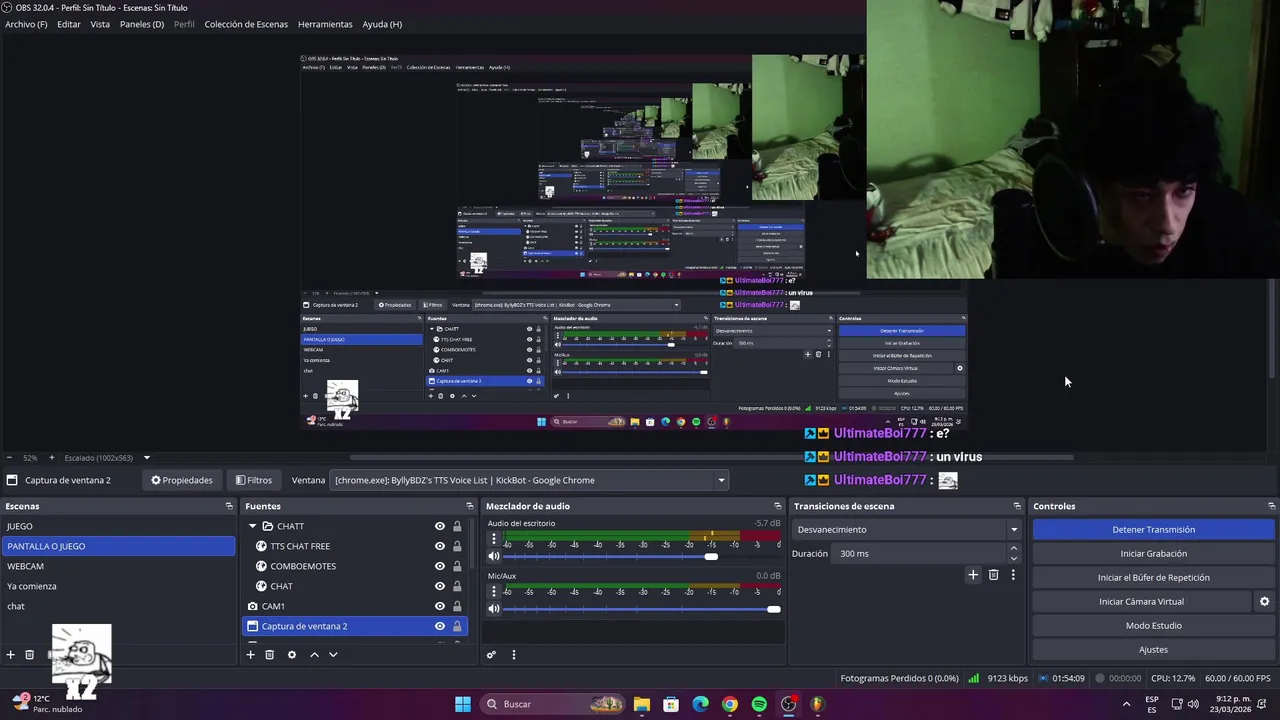Remove scene transition with trash icon

pyautogui.click(x=993, y=575)
